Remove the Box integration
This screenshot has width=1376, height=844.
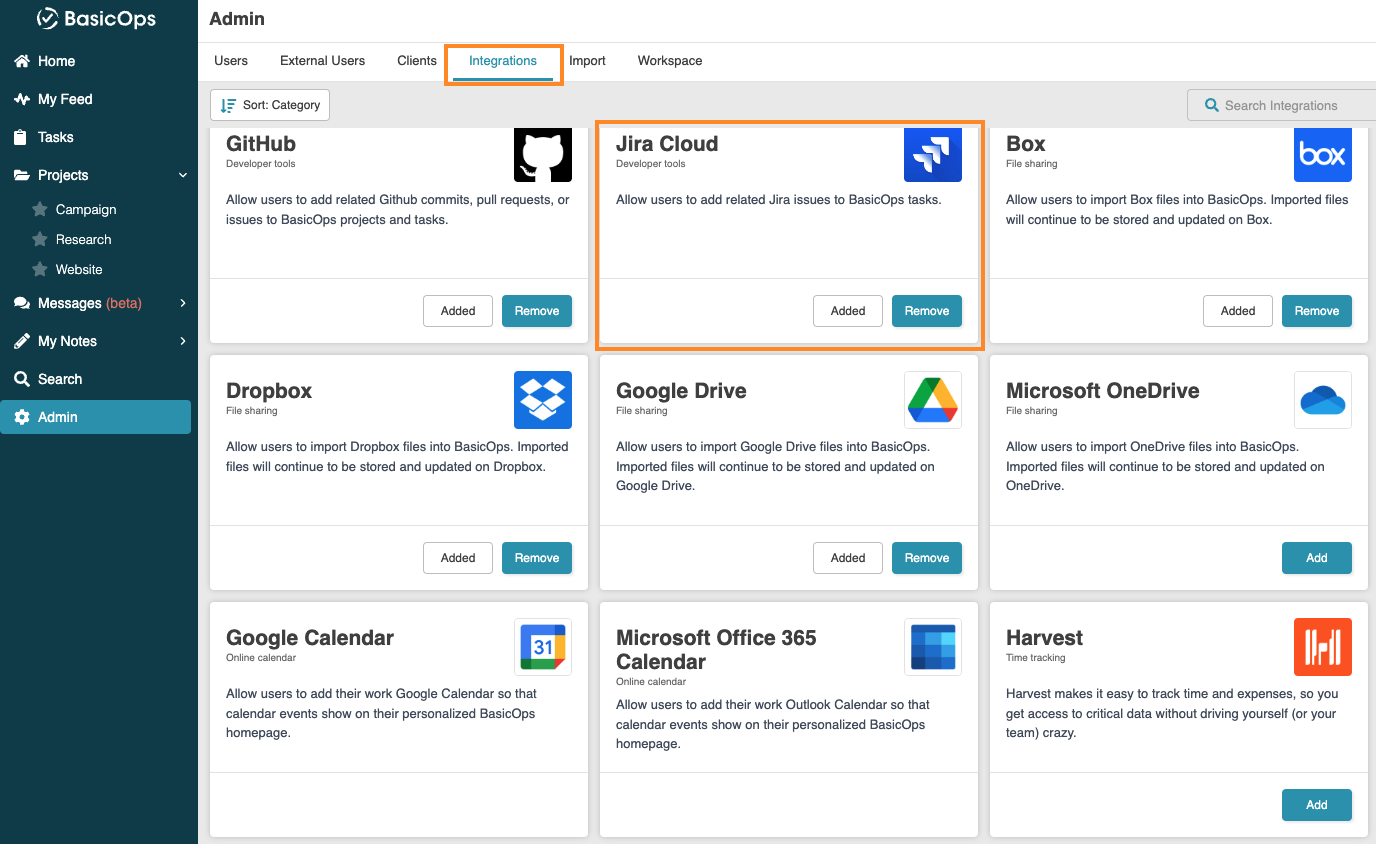(1317, 311)
